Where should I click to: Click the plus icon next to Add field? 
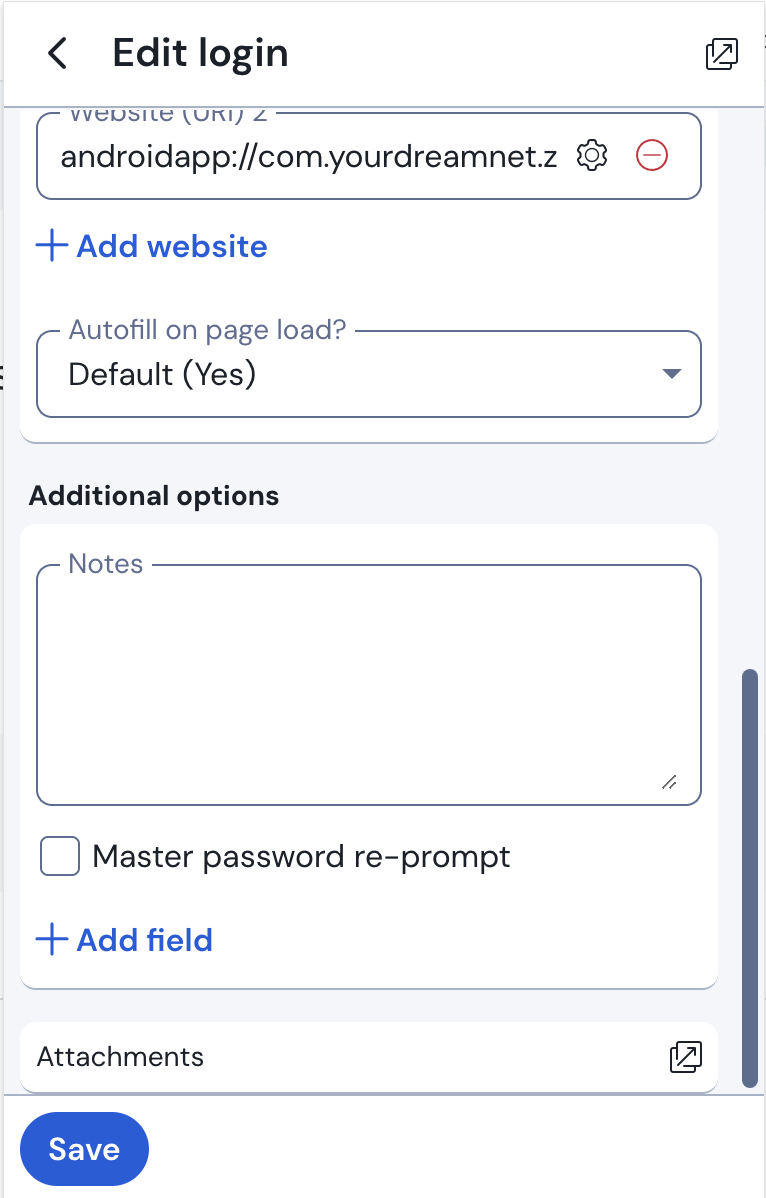pos(51,939)
